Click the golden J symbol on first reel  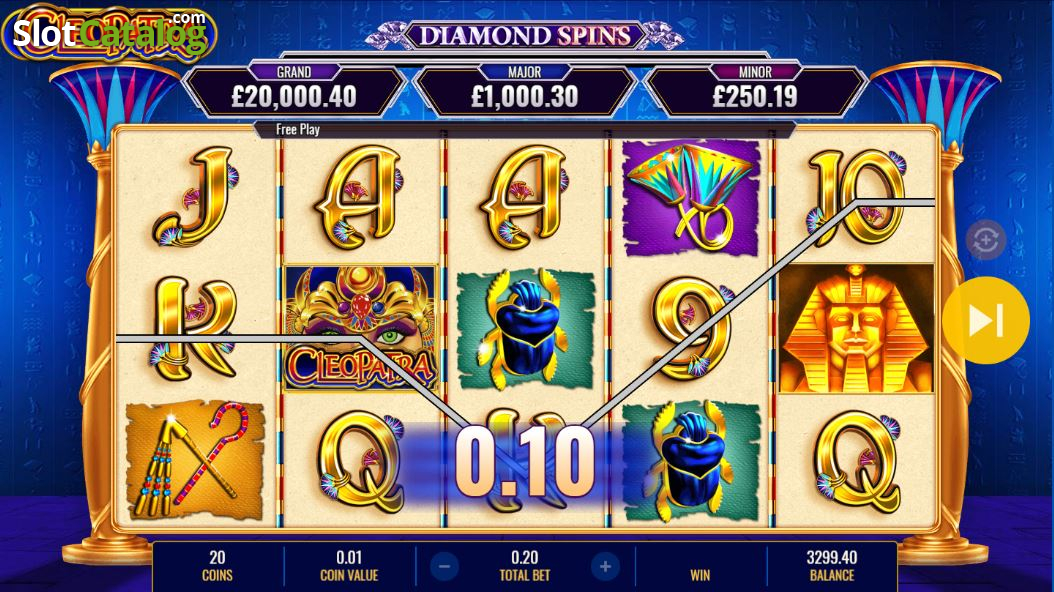pos(196,196)
